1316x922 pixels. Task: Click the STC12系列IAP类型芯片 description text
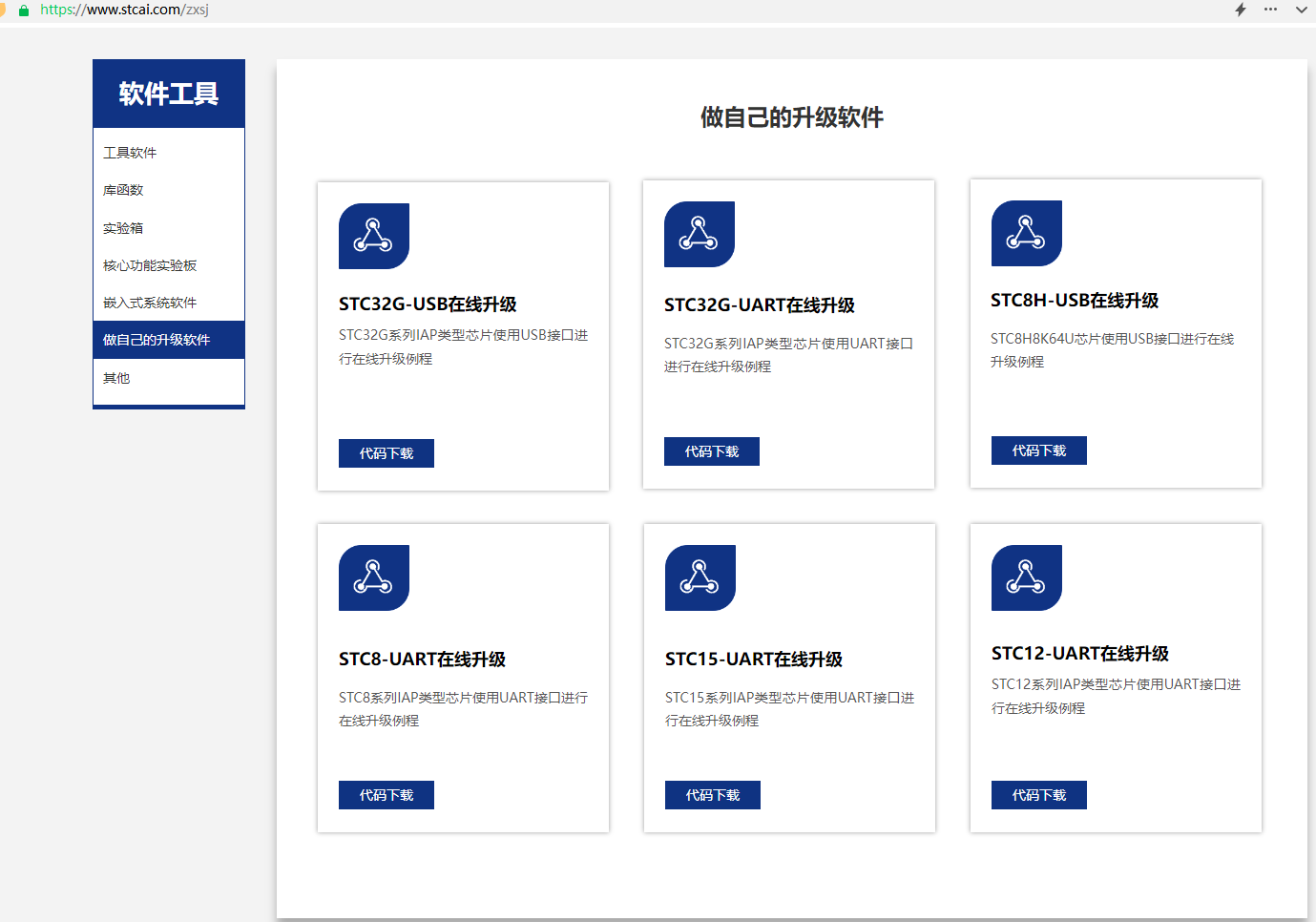click(x=1117, y=696)
